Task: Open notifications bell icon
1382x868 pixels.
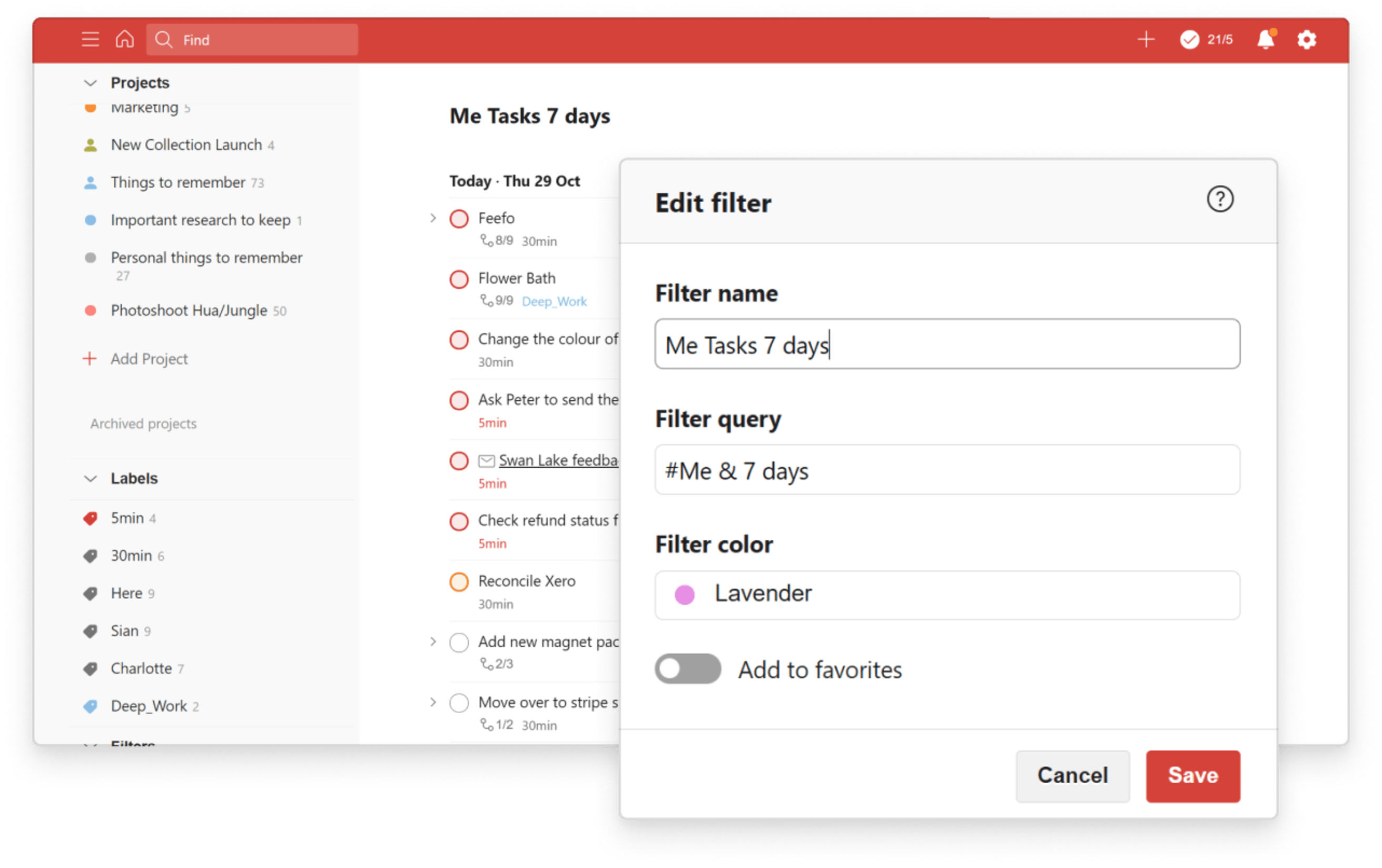Action: click(x=1266, y=39)
